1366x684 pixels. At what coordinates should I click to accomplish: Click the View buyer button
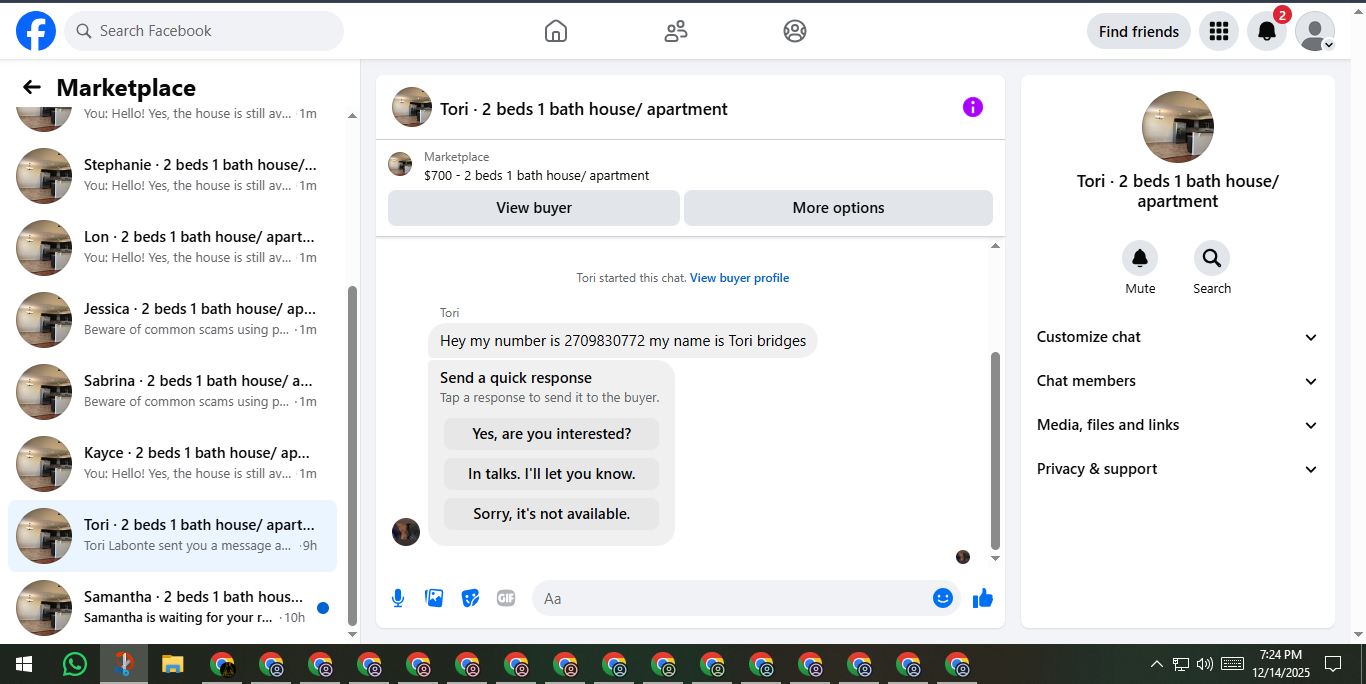[x=534, y=208]
